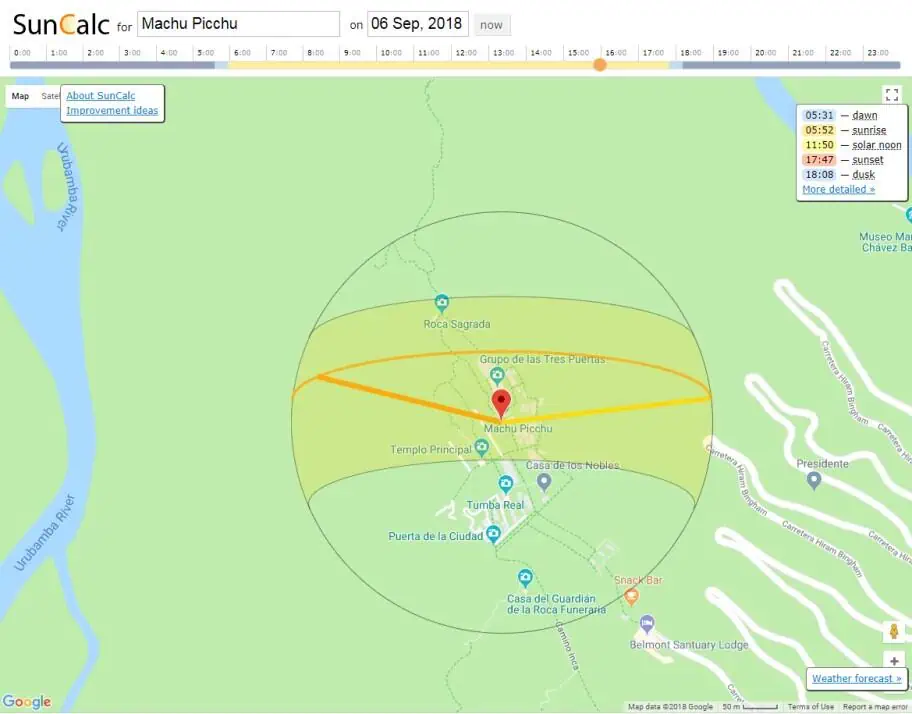Expand the More detailed sun times
This screenshot has height=714, width=912.
(x=838, y=189)
